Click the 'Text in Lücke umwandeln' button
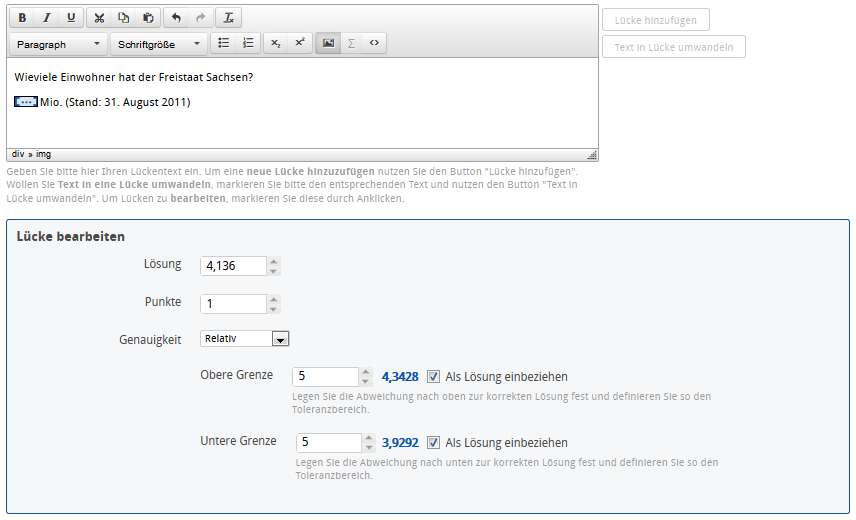The image size is (856, 520). click(673, 47)
